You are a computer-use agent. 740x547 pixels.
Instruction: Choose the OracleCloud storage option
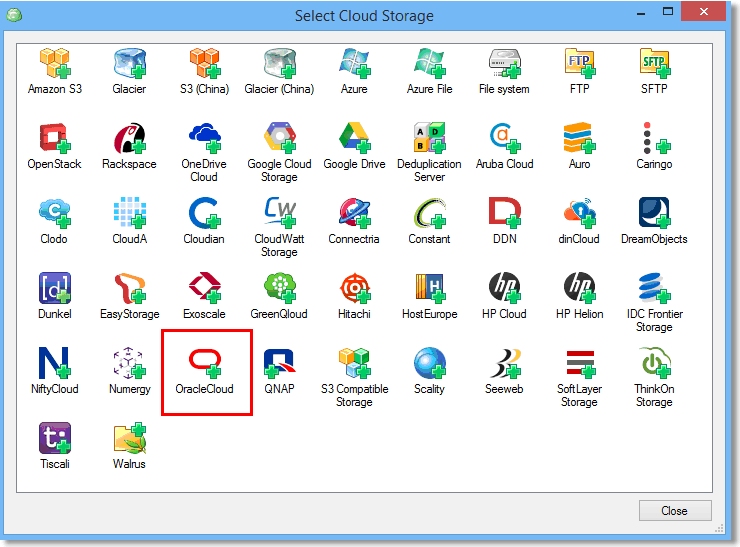205,363
